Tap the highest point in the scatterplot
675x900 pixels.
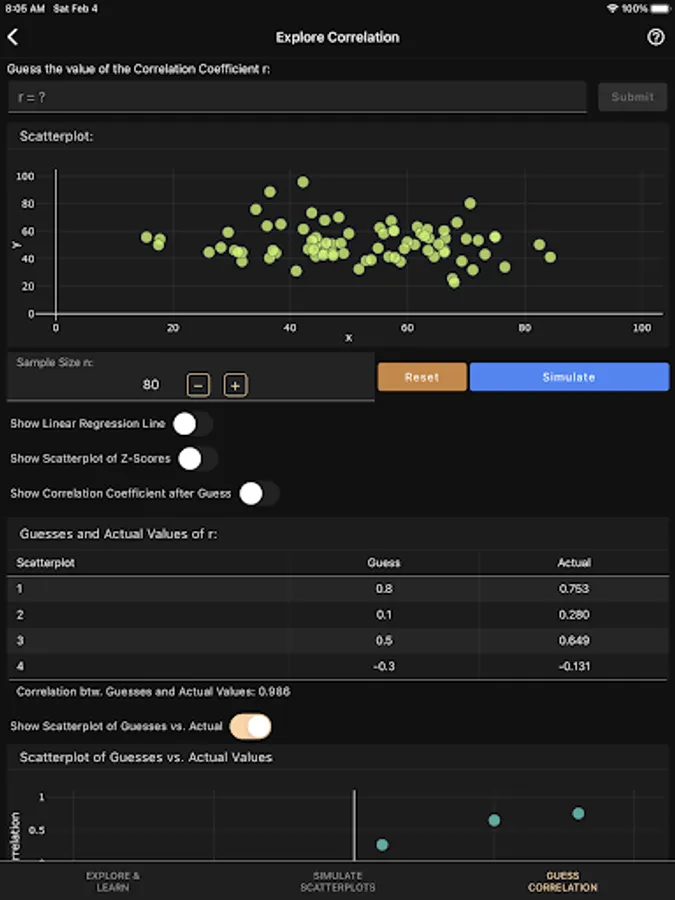coord(303,182)
